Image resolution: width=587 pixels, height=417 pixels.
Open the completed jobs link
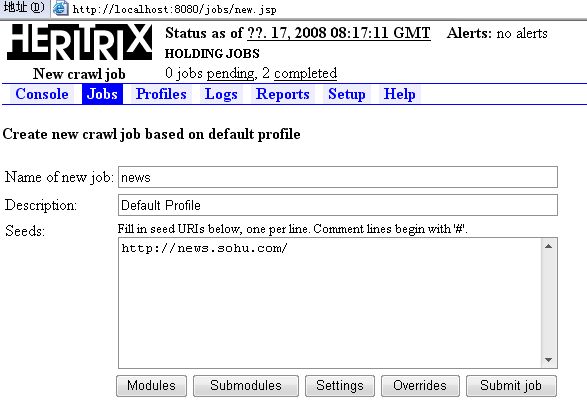tap(305, 73)
